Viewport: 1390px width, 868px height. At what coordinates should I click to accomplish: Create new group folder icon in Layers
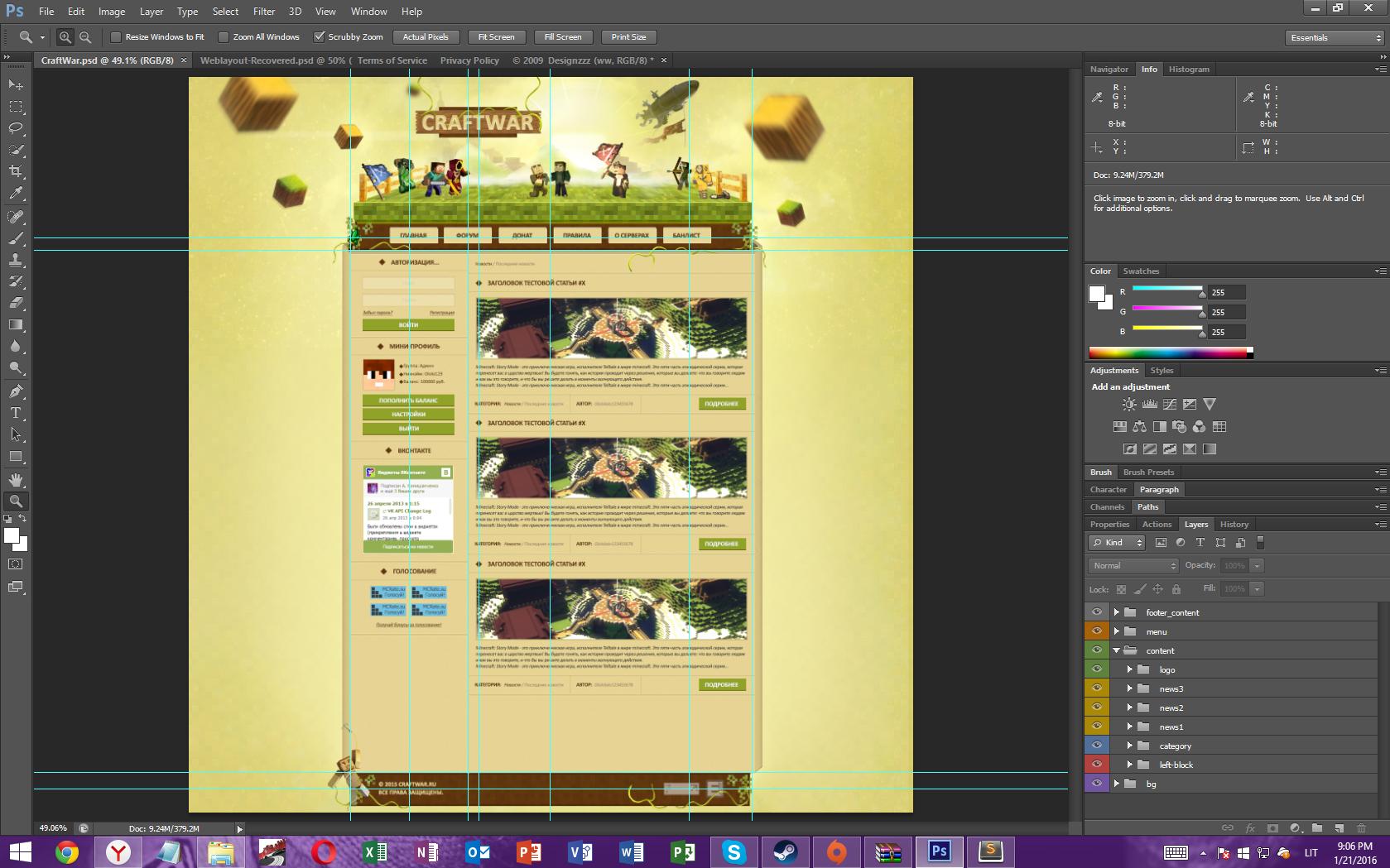click(1317, 827)
